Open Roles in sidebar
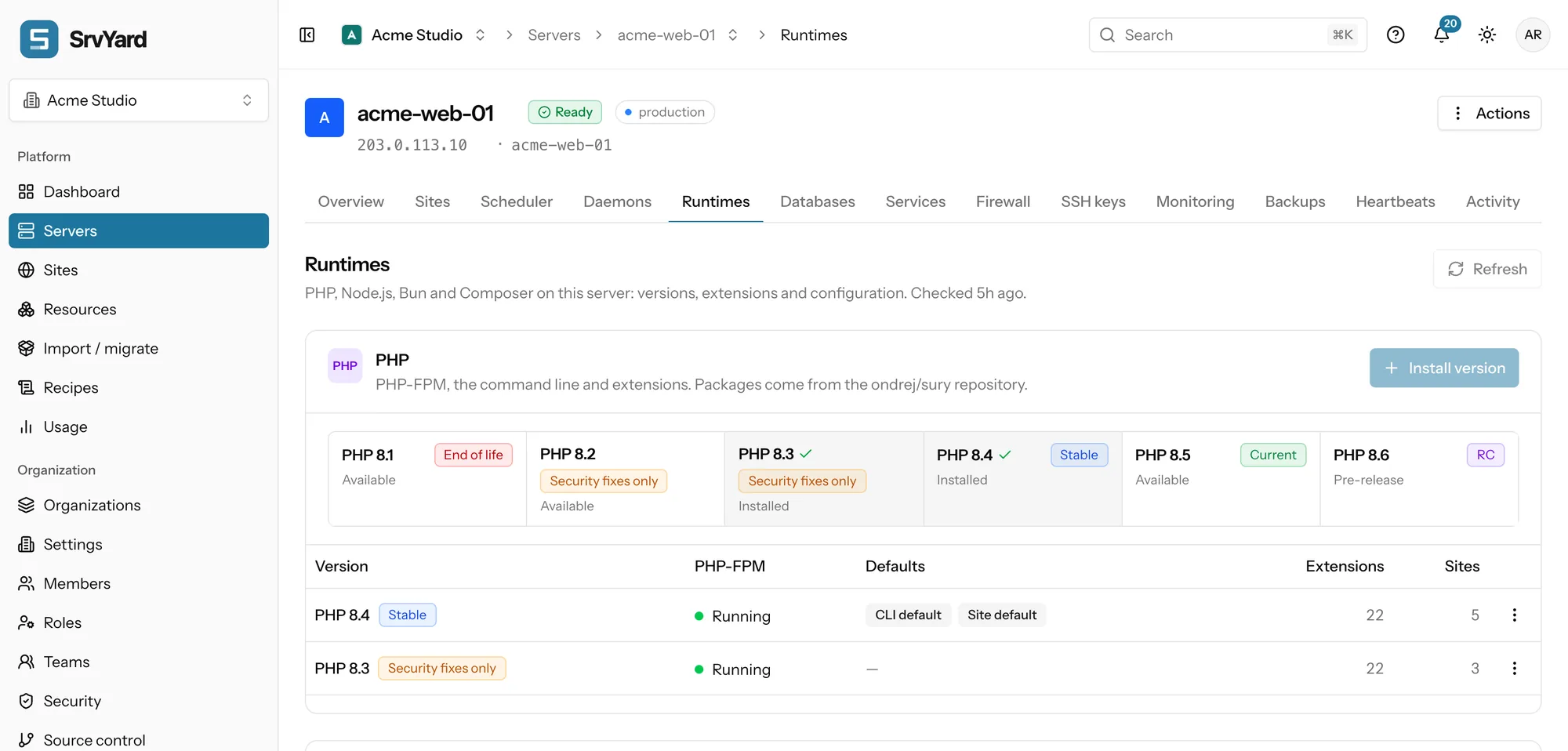 (139, 622)
